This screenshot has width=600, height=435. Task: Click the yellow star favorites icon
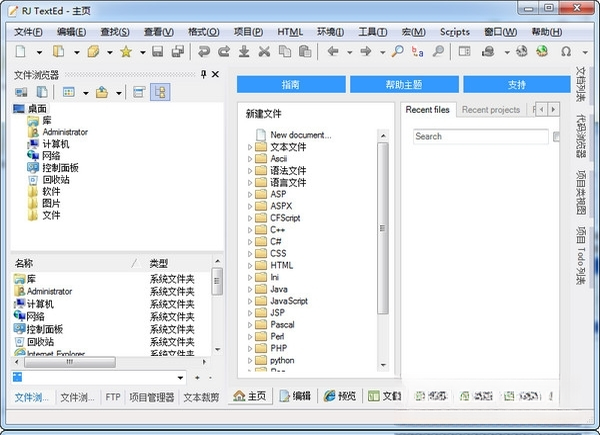click(x=126, y=51)
